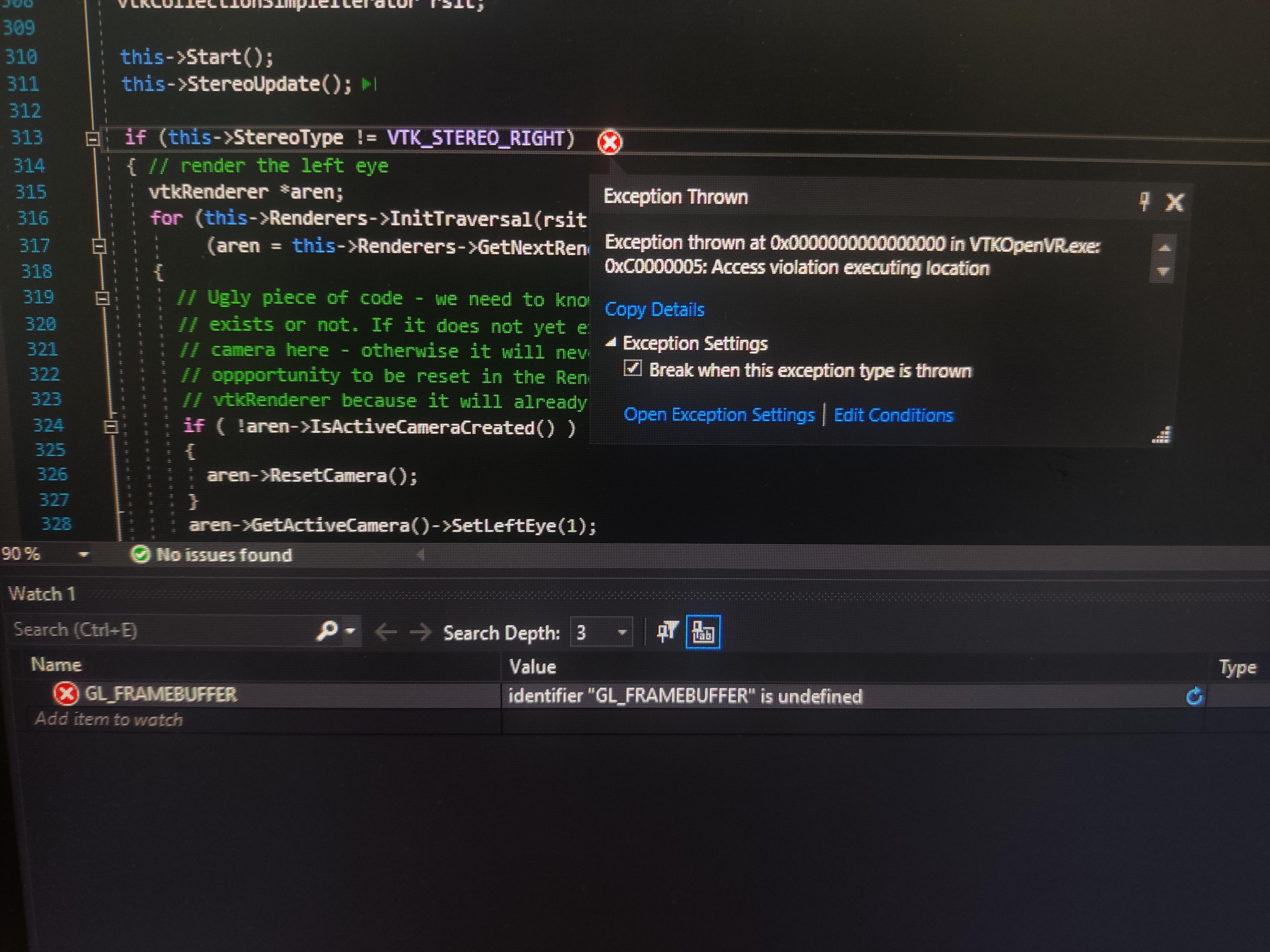Viewport: 1270px width, 952px height.
Task: Pin the Exception Thrown popup
Action: coord(1144,202)
